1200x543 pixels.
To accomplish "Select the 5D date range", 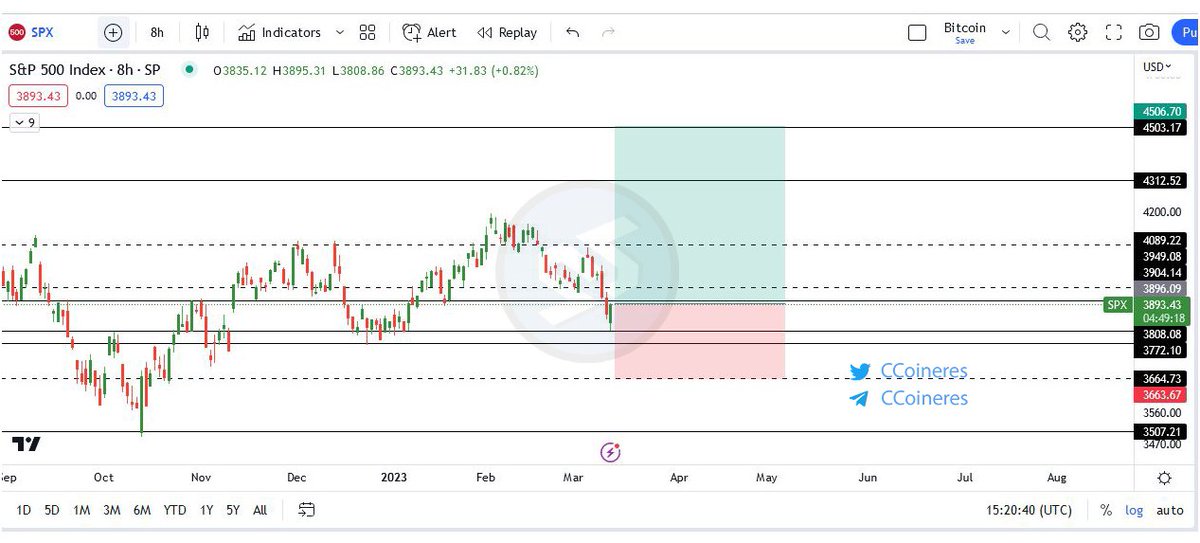I will (x=52, y=510).
